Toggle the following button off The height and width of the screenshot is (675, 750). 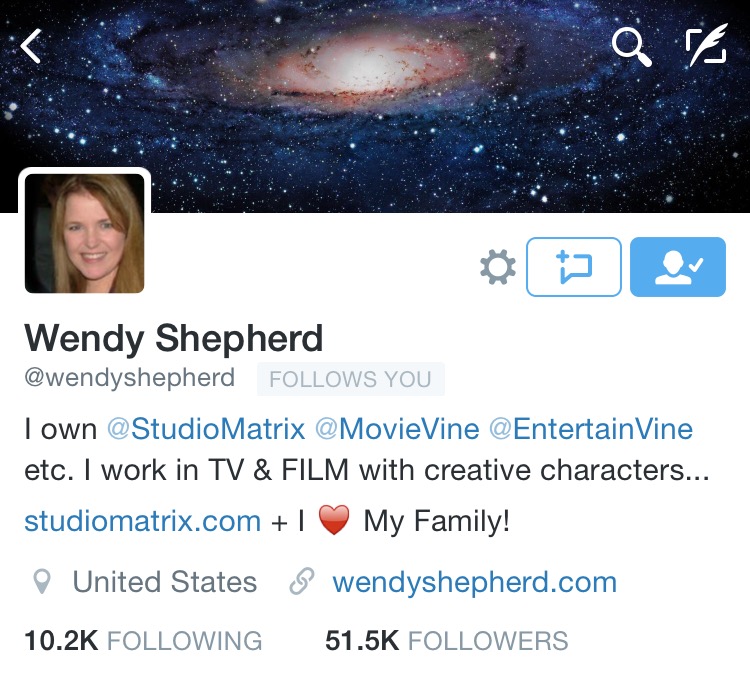(x=678, y=267)
